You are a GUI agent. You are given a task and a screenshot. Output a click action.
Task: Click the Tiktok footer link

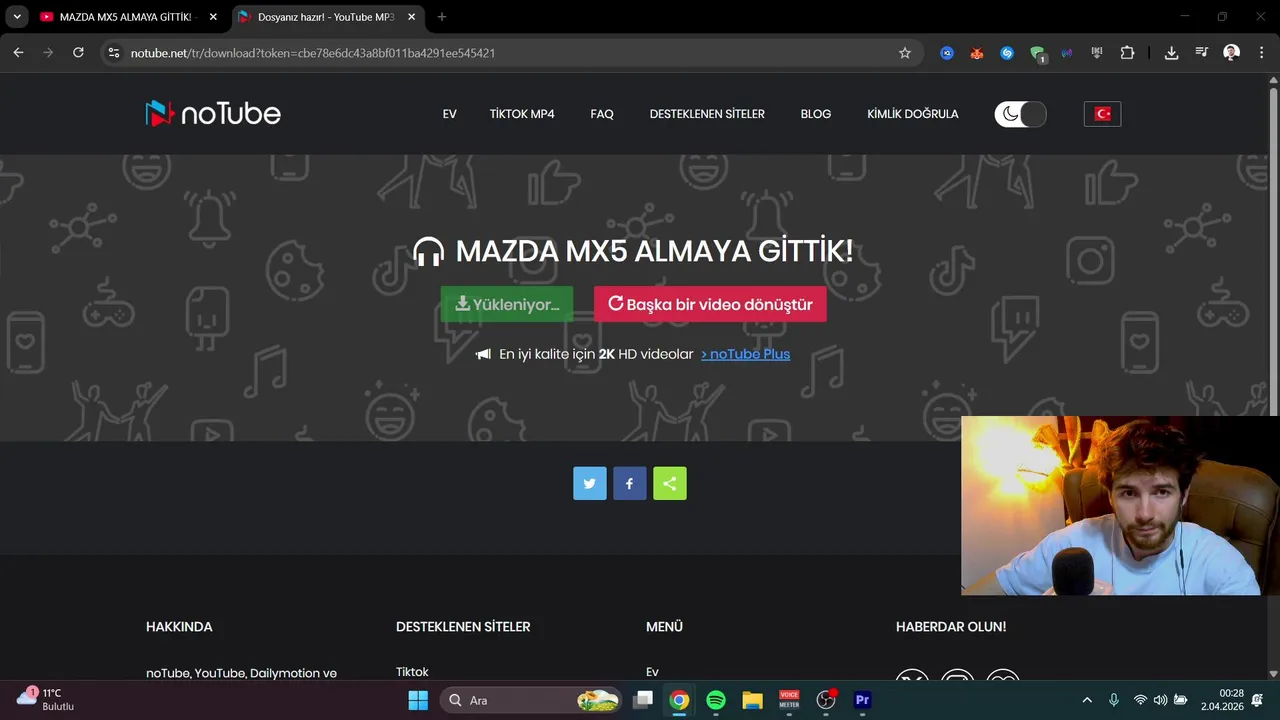click(412, 672)
